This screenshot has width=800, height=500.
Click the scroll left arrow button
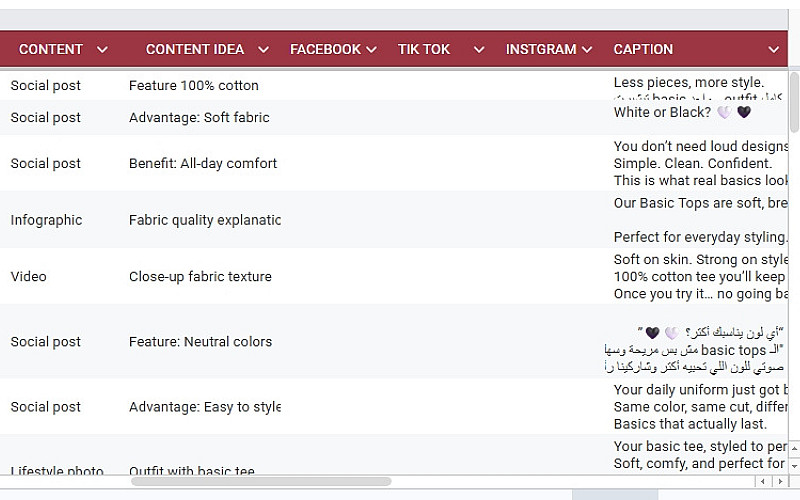click(762, 482)
